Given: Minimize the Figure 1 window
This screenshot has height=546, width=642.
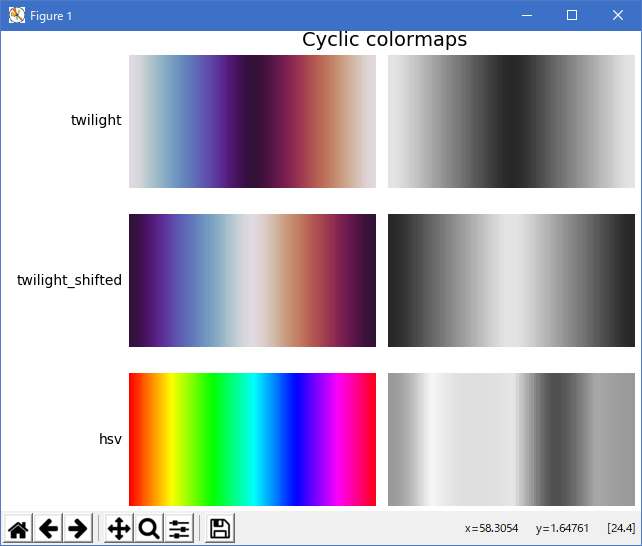Looking at the screenshot, I should coord(527,16).
